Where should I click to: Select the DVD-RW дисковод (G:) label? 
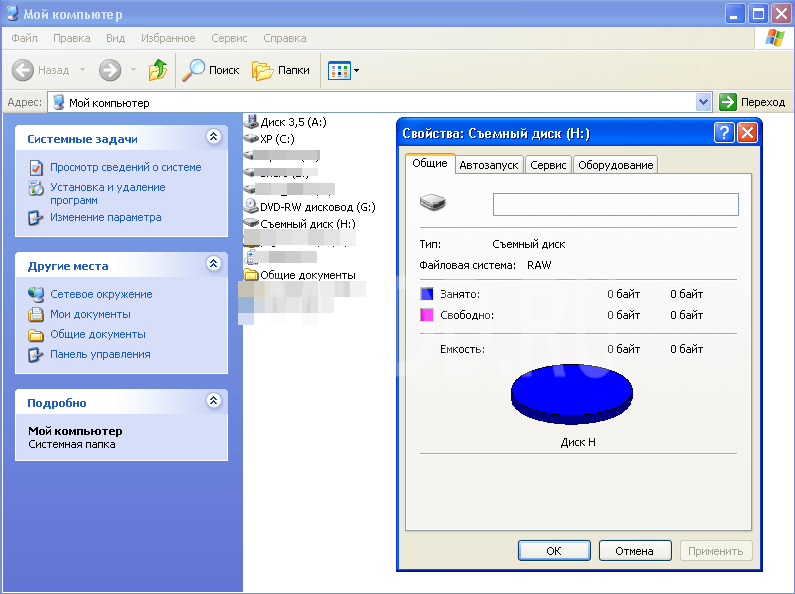[x=318, y=207]
